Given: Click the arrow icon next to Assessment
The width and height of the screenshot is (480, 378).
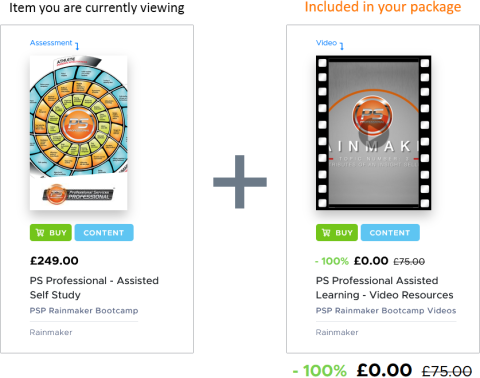Looking at the screenshot, I should point(77,46).
